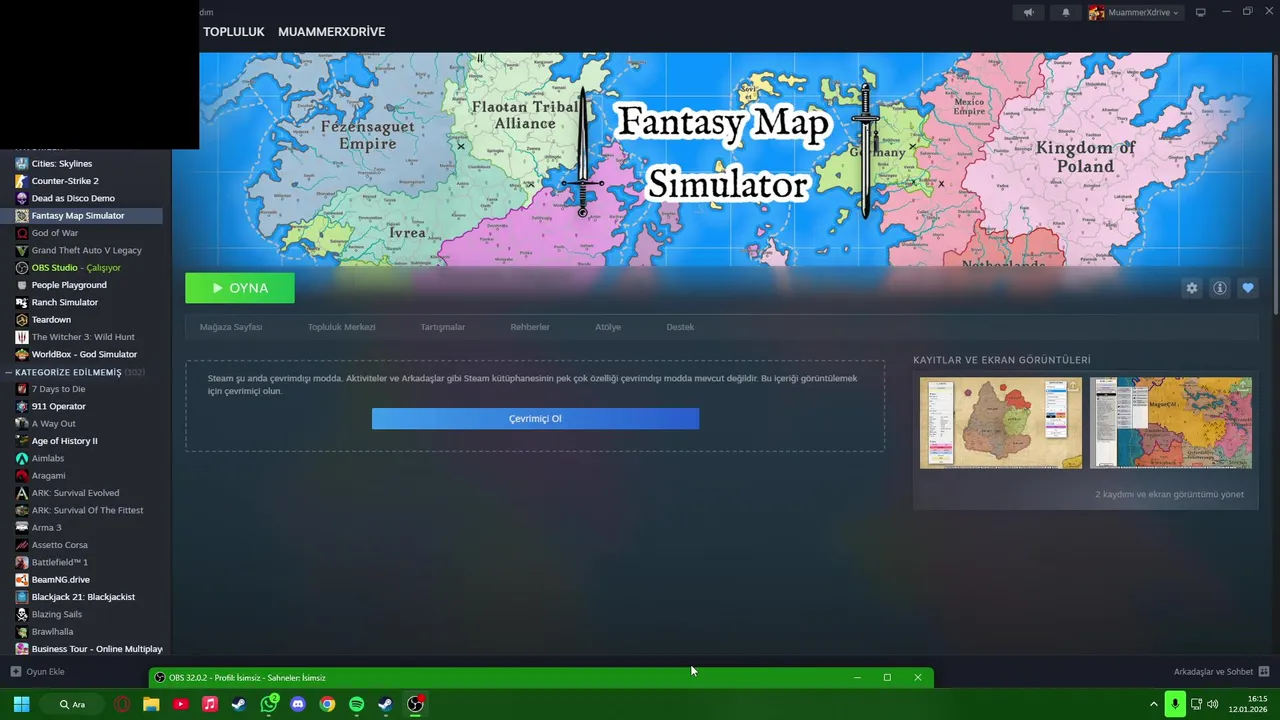Screen dimensions: 1280x720
Task: Open File Explorer from the taskbar
Action: 151,704
